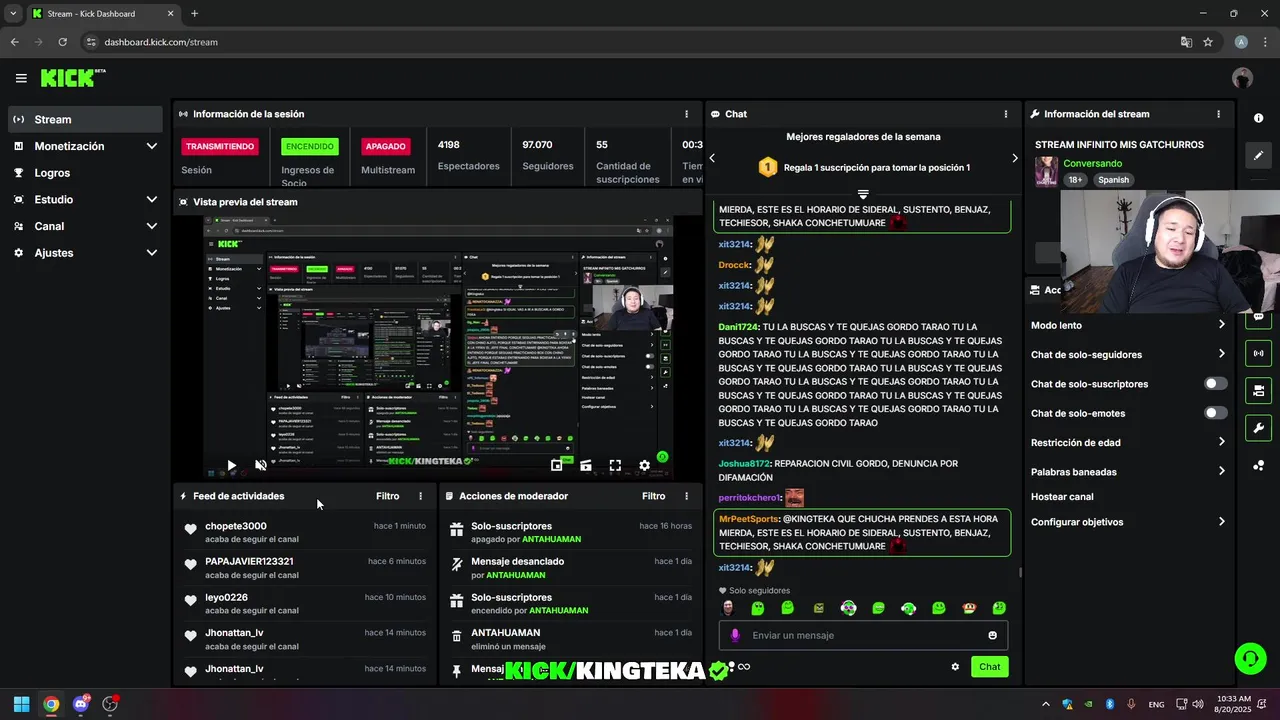Open Windows Start menu
The height and width of the screenshot is (720, 1280).
[x=21, y=704]
